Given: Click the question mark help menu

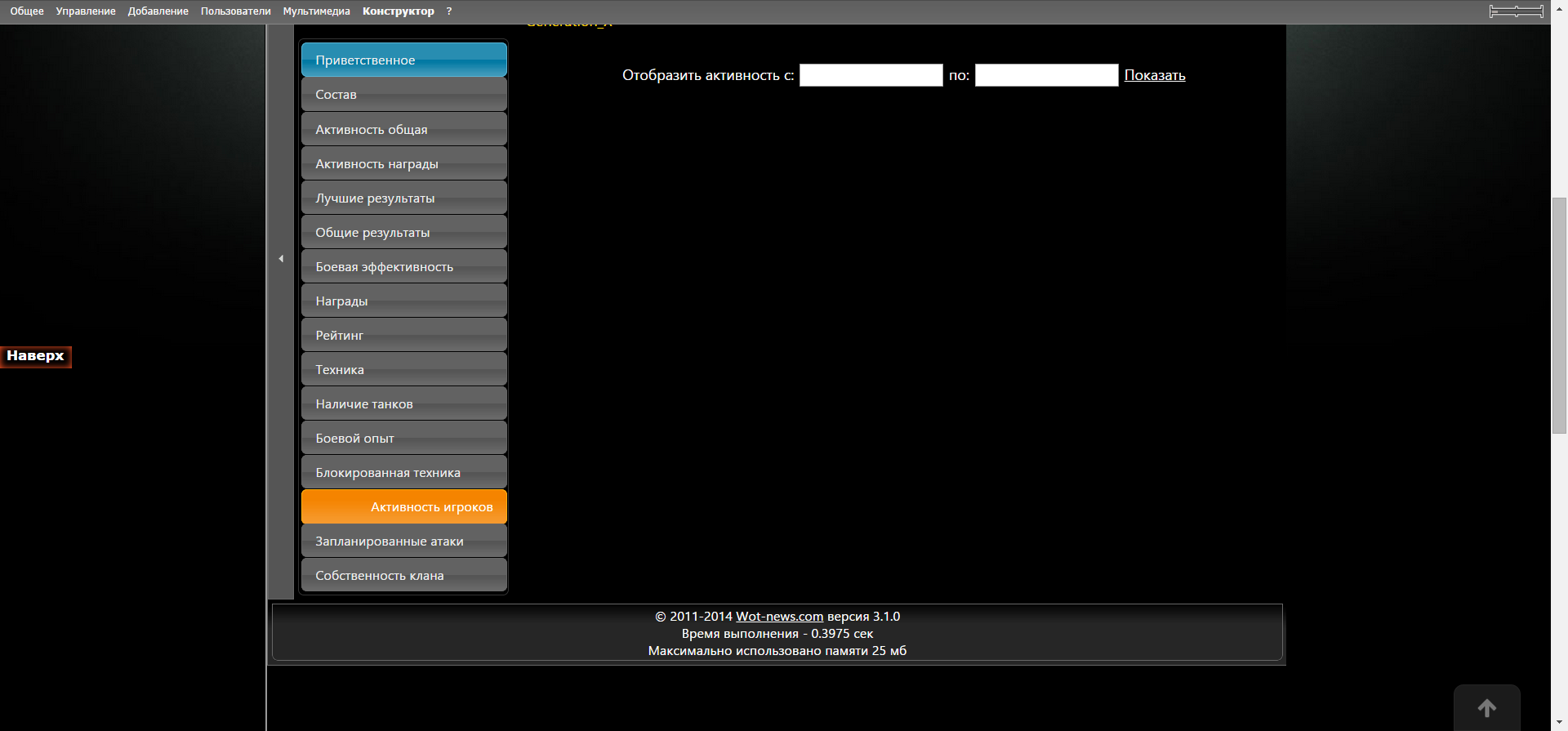Looking at the screenshot, I should coord(449,11).
